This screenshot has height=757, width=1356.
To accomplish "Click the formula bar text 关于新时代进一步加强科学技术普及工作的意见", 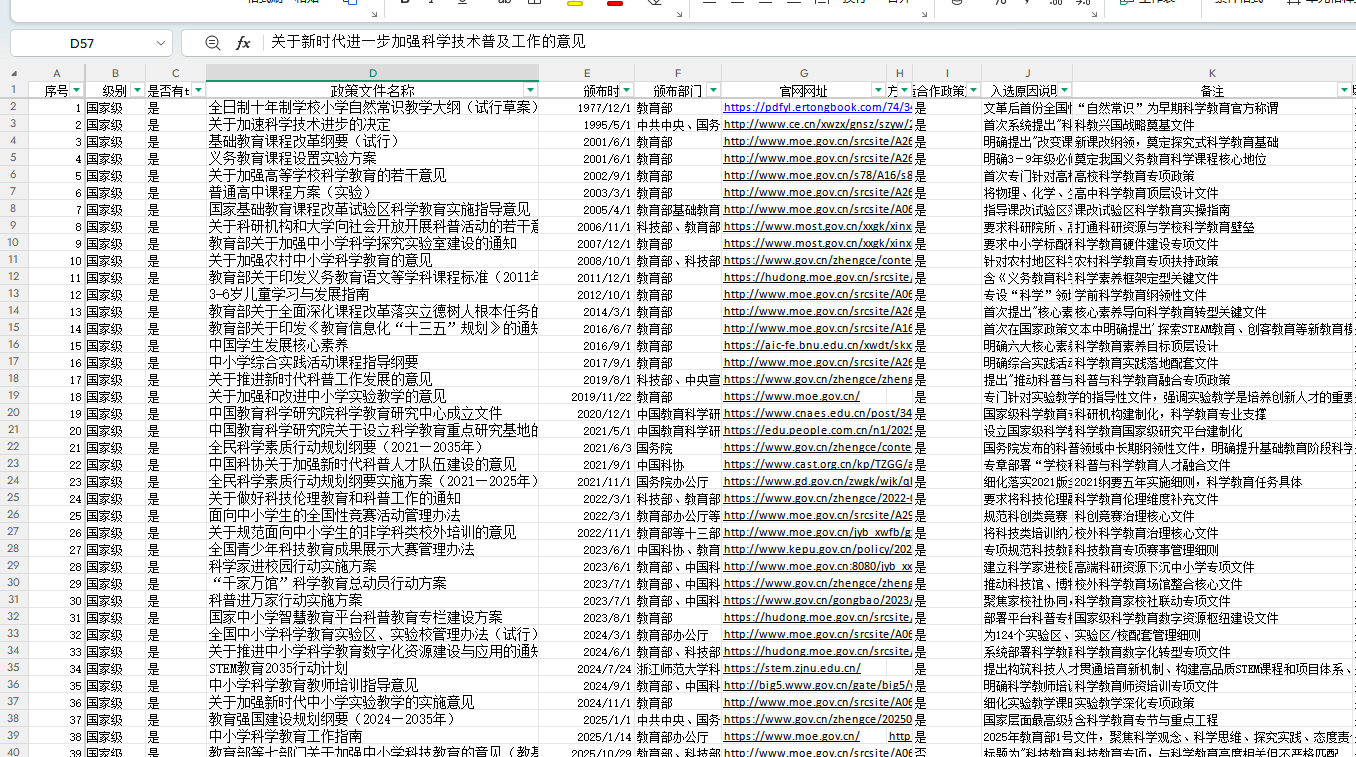I will [428, 42].
